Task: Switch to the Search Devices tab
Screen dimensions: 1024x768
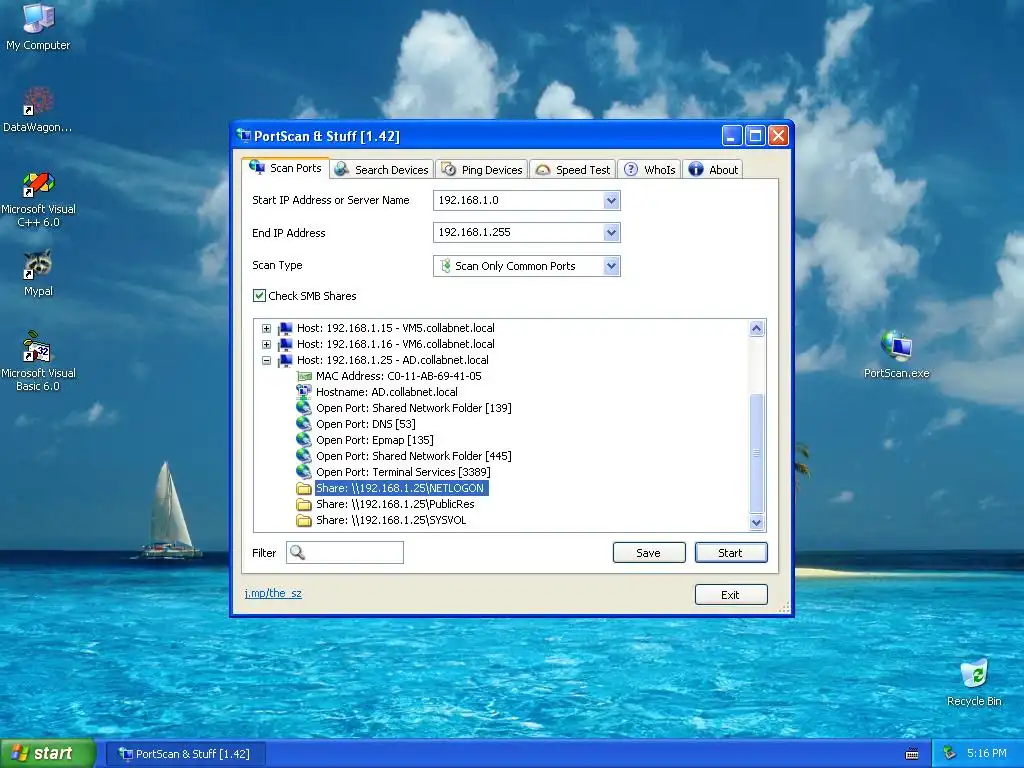Action: [x=382, y=170]
